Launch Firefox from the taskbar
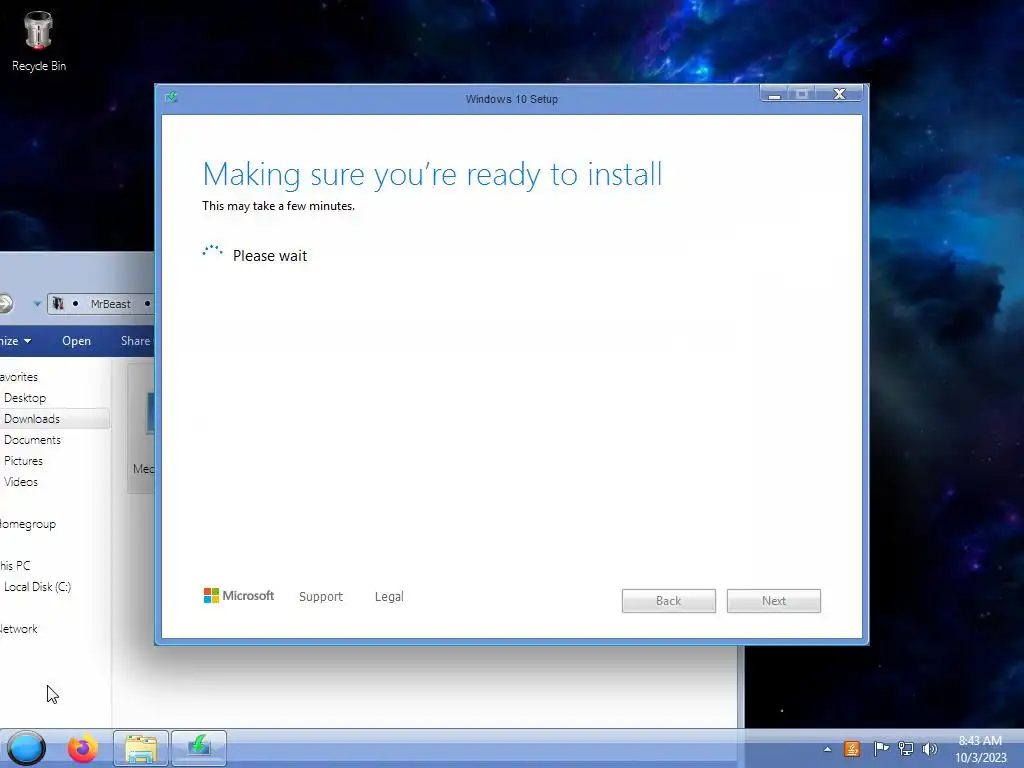Image resolution: width=1024 pixels, height=768 pixels. [x=83, y=748]
